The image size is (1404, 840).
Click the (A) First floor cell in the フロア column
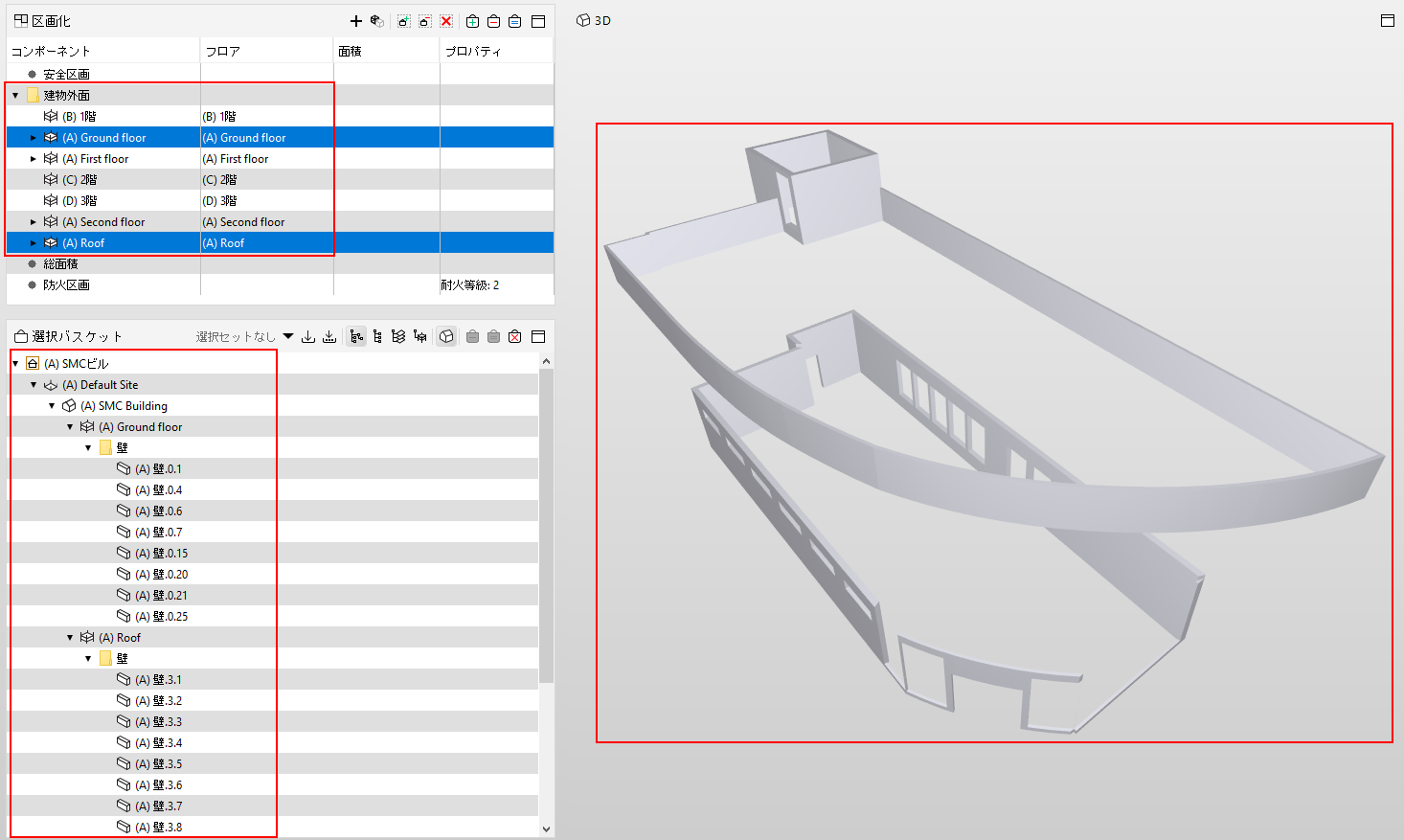(x=267, y=159)
